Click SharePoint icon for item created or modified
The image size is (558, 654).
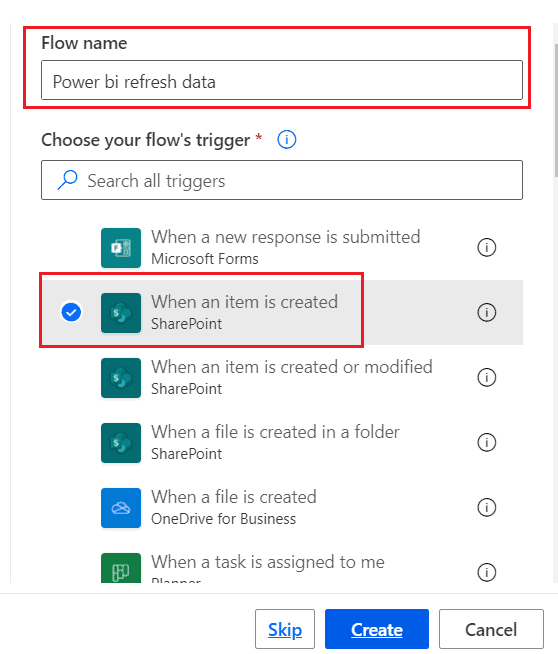tap(121, 378)
